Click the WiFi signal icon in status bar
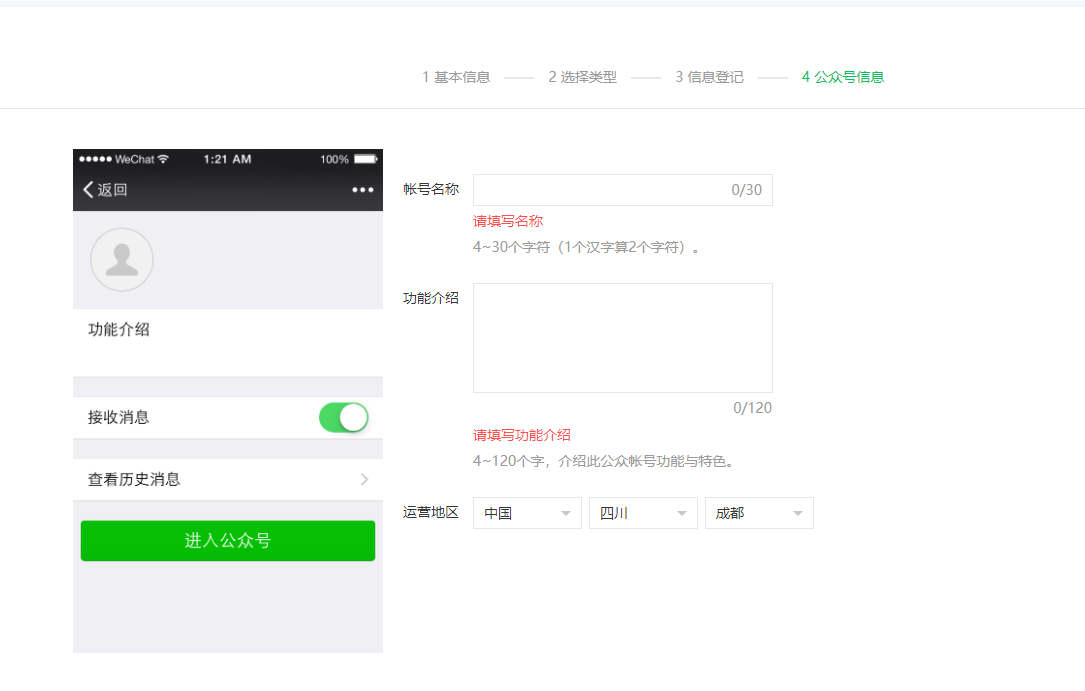The height and width of the screenshot is (691, 1085). [x=164, y=159]
